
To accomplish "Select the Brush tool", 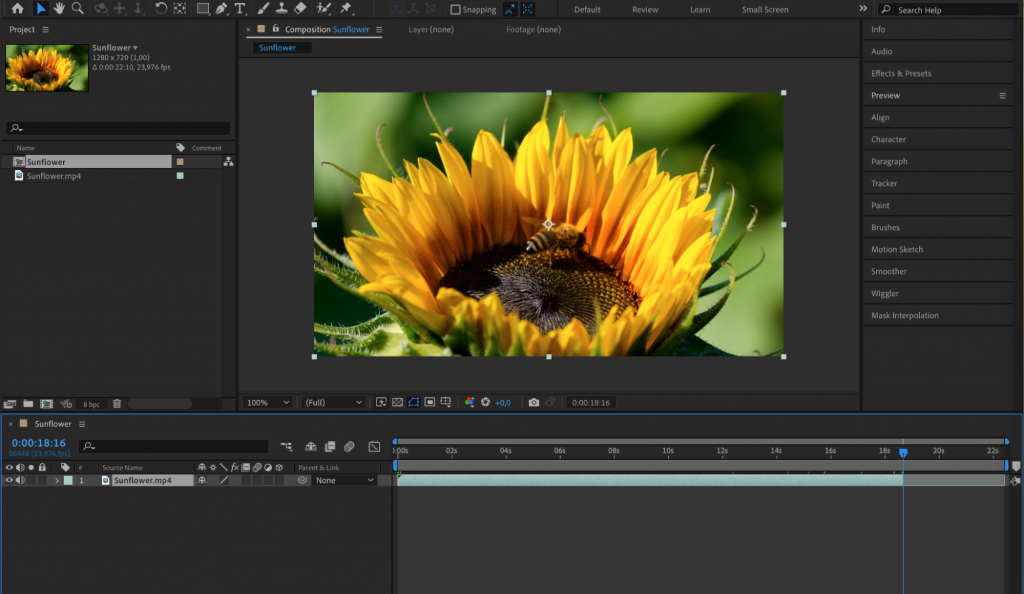I will click(261, 9).
